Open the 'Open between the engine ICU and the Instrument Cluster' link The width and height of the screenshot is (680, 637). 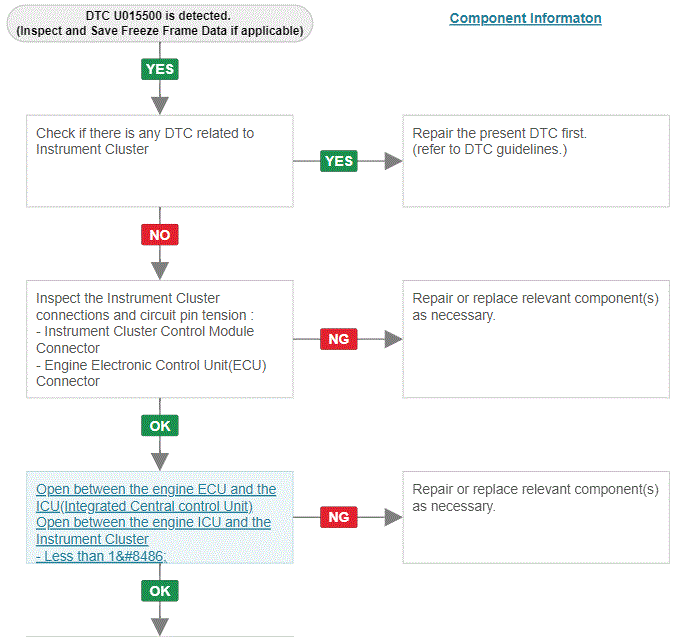coord(154,531)
